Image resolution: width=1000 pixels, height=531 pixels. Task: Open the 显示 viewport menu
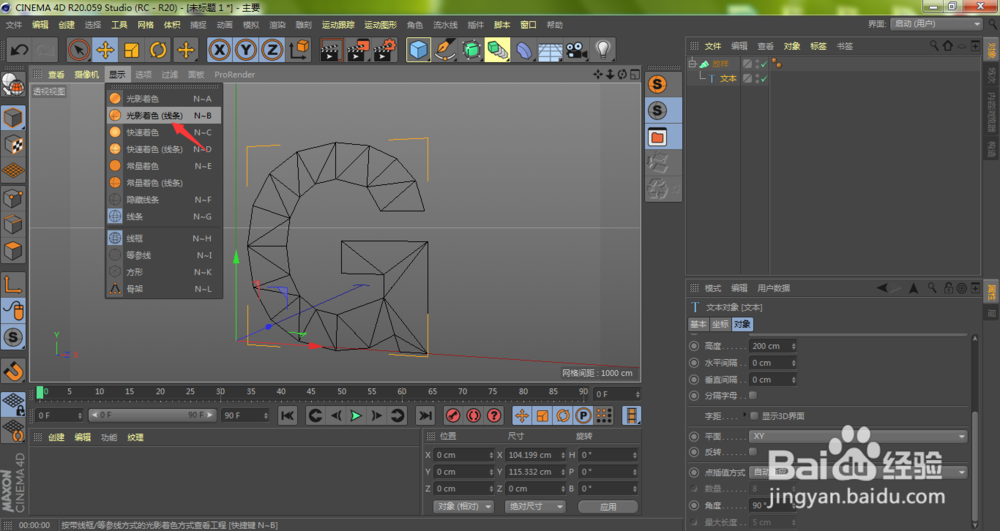pyautogui.click(x=117, y=75)
